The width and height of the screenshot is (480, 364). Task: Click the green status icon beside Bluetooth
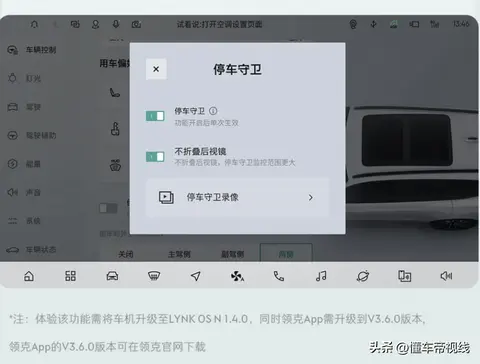pos(394,24)
